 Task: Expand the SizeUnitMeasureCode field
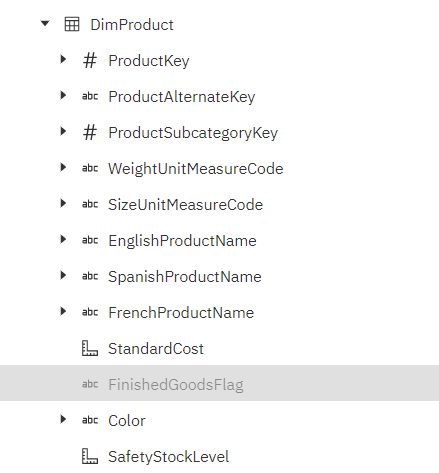(x=63, y=203)
